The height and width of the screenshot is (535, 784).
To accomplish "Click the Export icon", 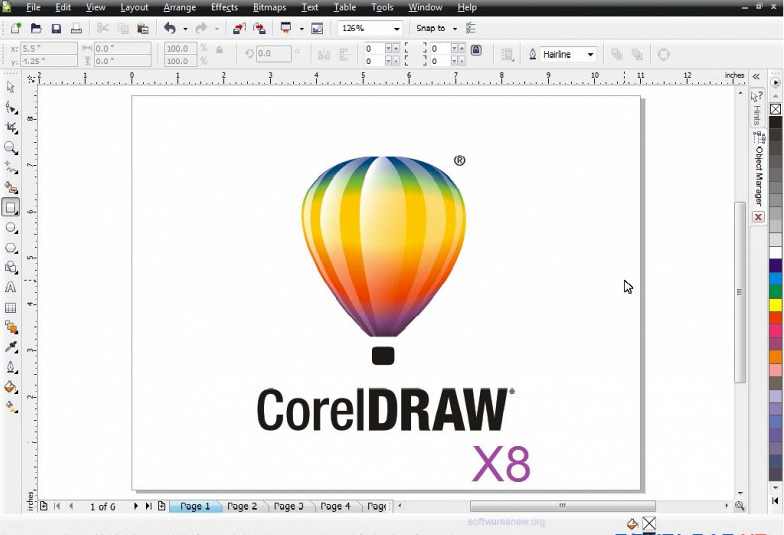I will point(260,28).
